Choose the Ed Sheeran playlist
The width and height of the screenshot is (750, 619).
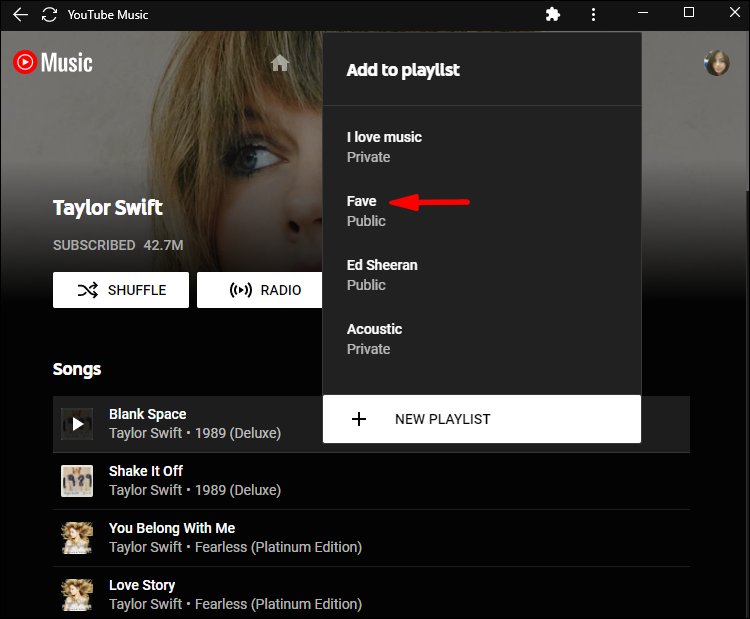[382, 274]
